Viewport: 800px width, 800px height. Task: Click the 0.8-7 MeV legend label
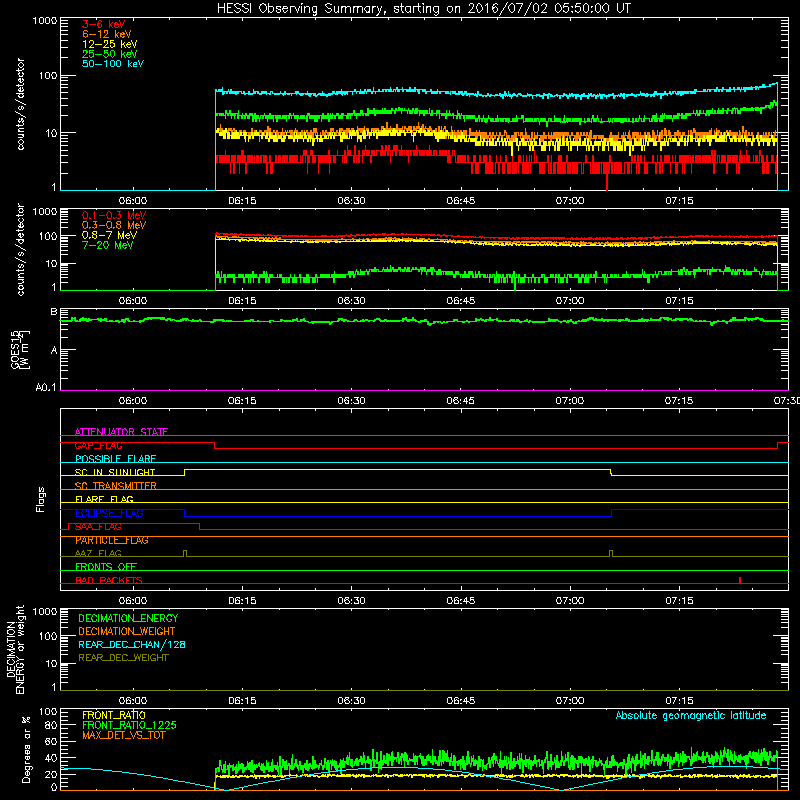[x=109, y=235]
